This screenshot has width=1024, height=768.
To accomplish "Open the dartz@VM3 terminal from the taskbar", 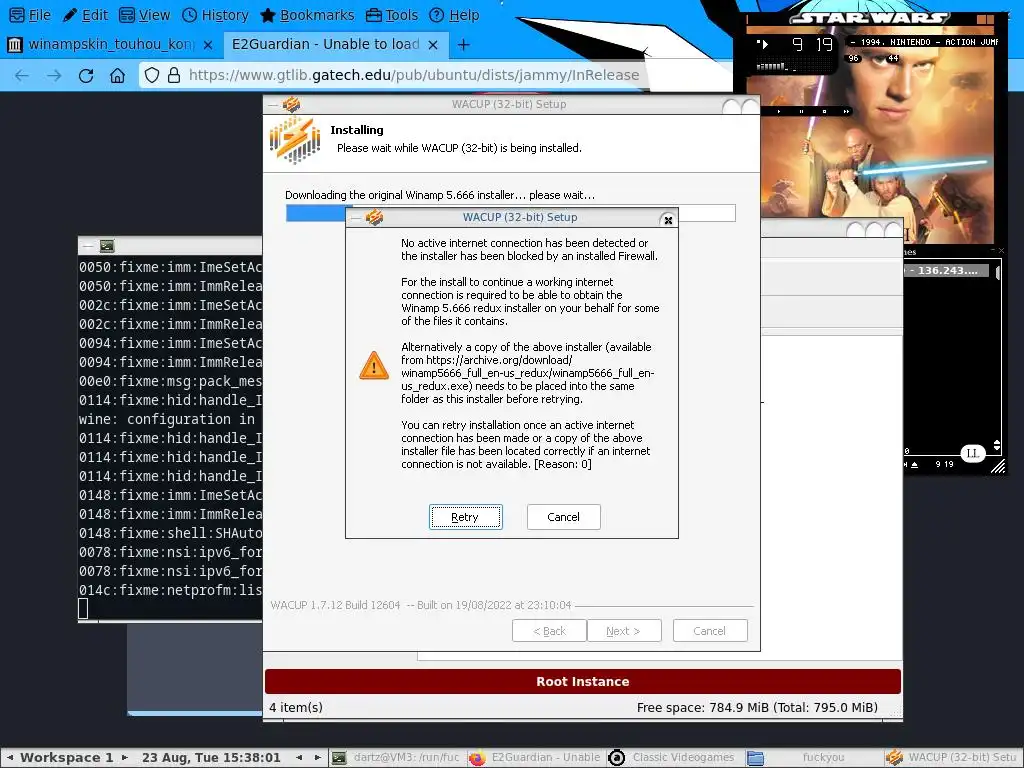I will (396, 758).
